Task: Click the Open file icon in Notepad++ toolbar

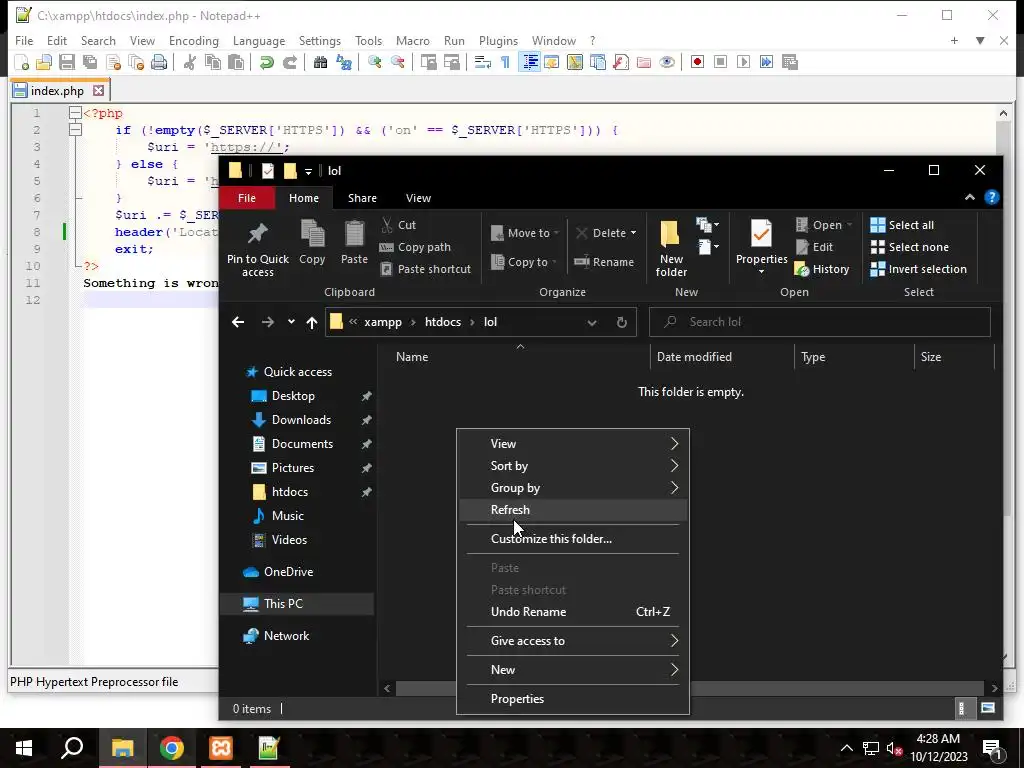Action: pos(44,63)
